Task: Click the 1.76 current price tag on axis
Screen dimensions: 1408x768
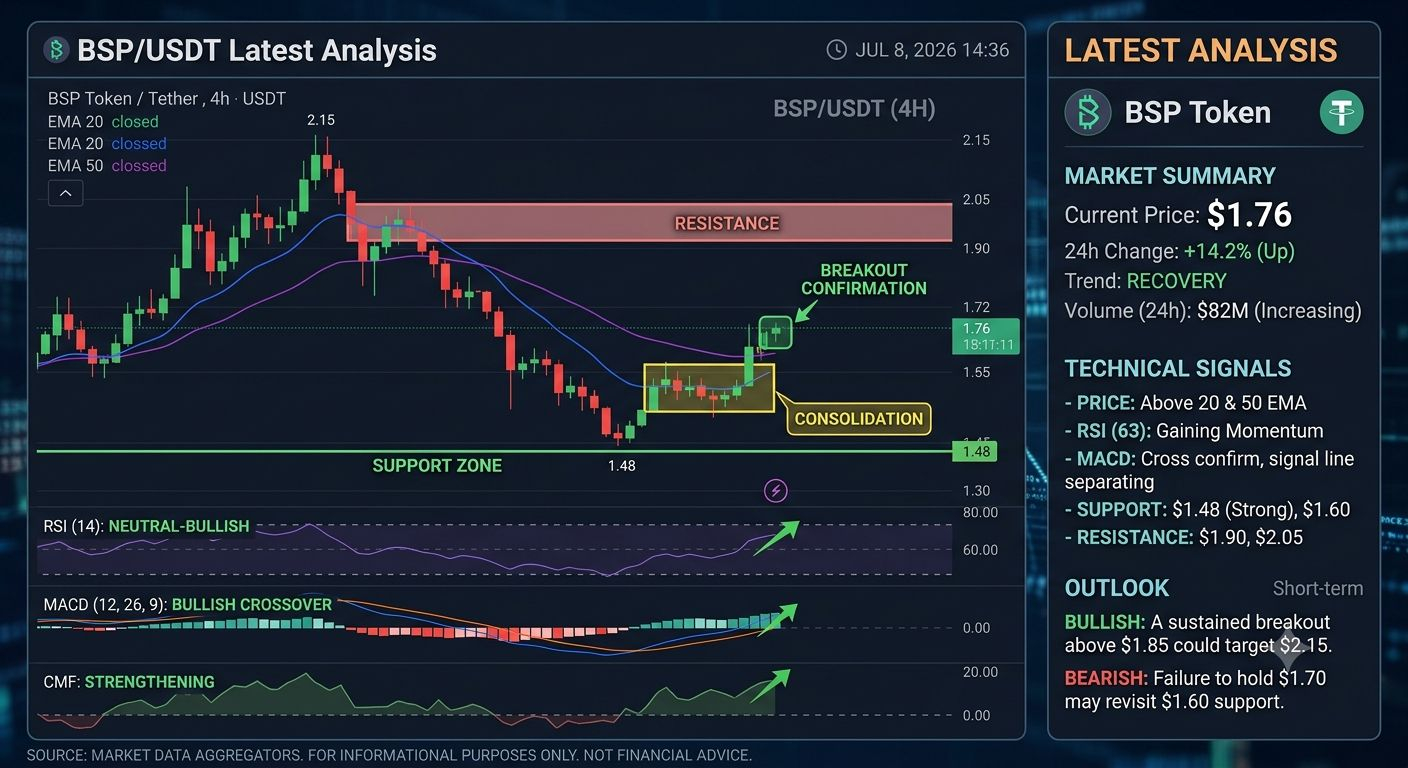Action: pos(985,336)
